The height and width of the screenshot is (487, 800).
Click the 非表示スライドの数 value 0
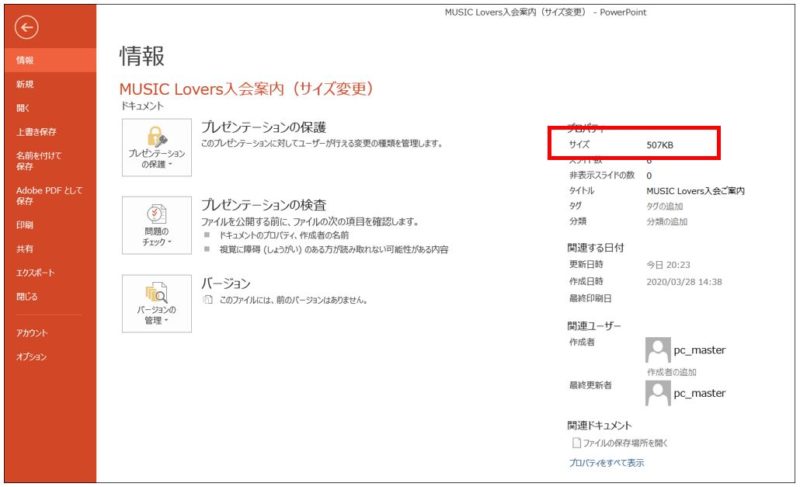tap(649, 176)
